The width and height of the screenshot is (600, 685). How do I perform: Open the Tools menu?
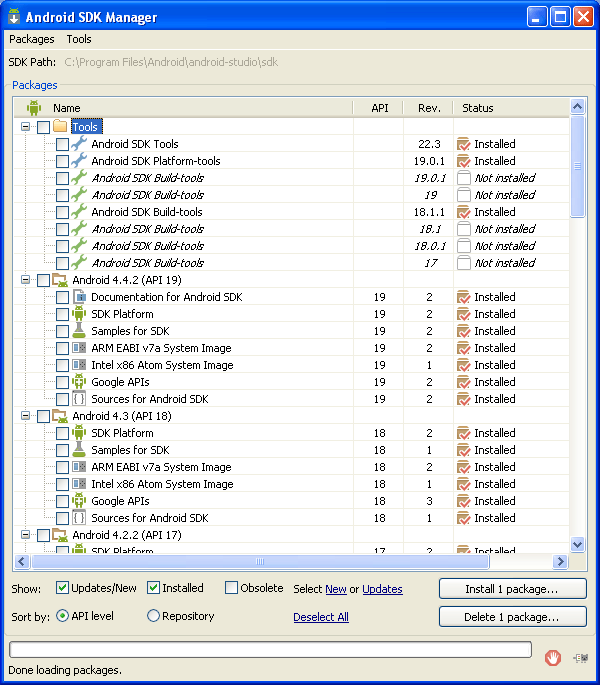pyautogui.click(x=79, y=39)
